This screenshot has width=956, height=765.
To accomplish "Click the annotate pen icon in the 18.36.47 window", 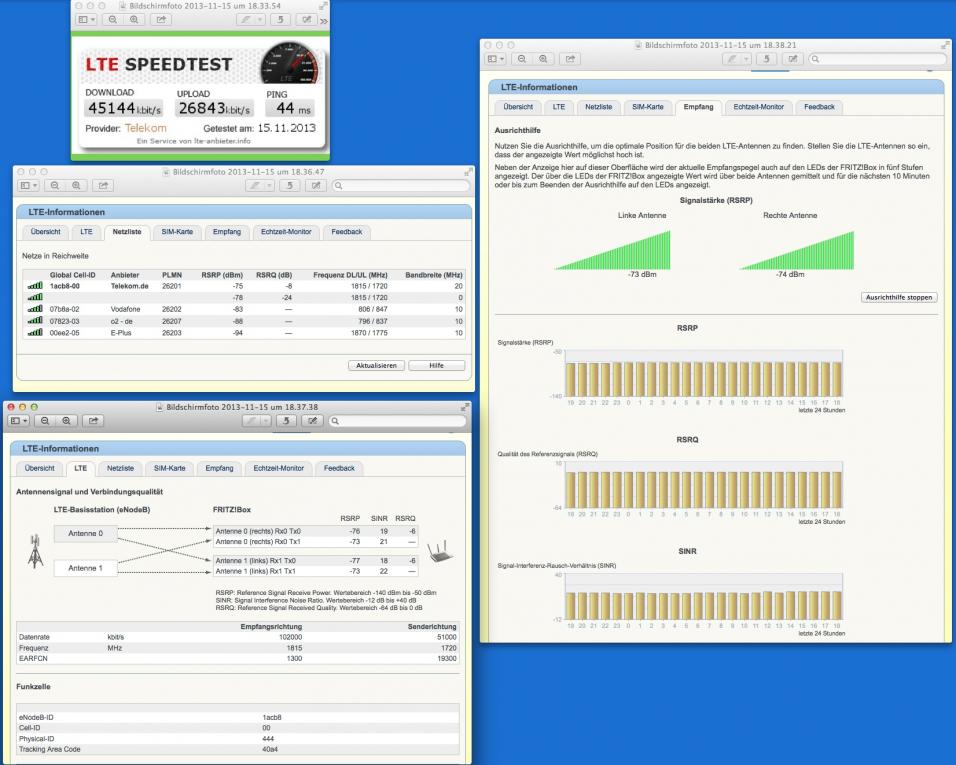I will (x=255, y=185).
